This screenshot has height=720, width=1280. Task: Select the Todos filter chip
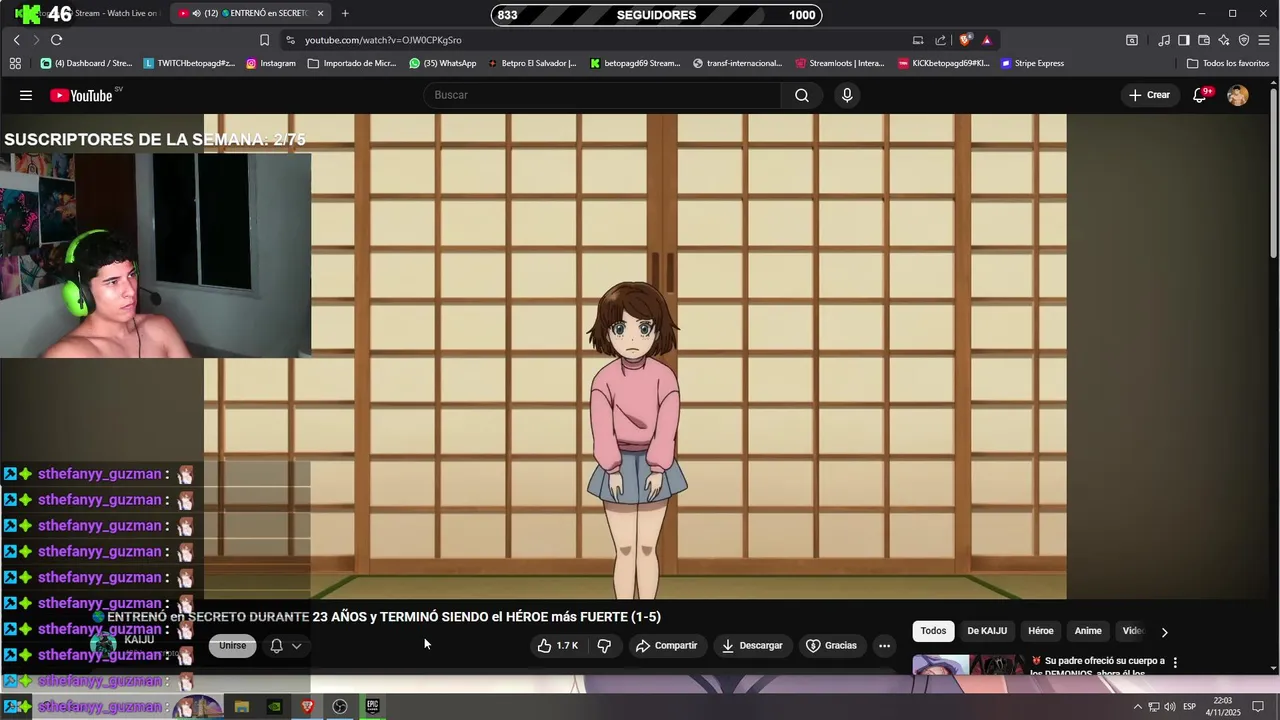click(x=933, y=631)
